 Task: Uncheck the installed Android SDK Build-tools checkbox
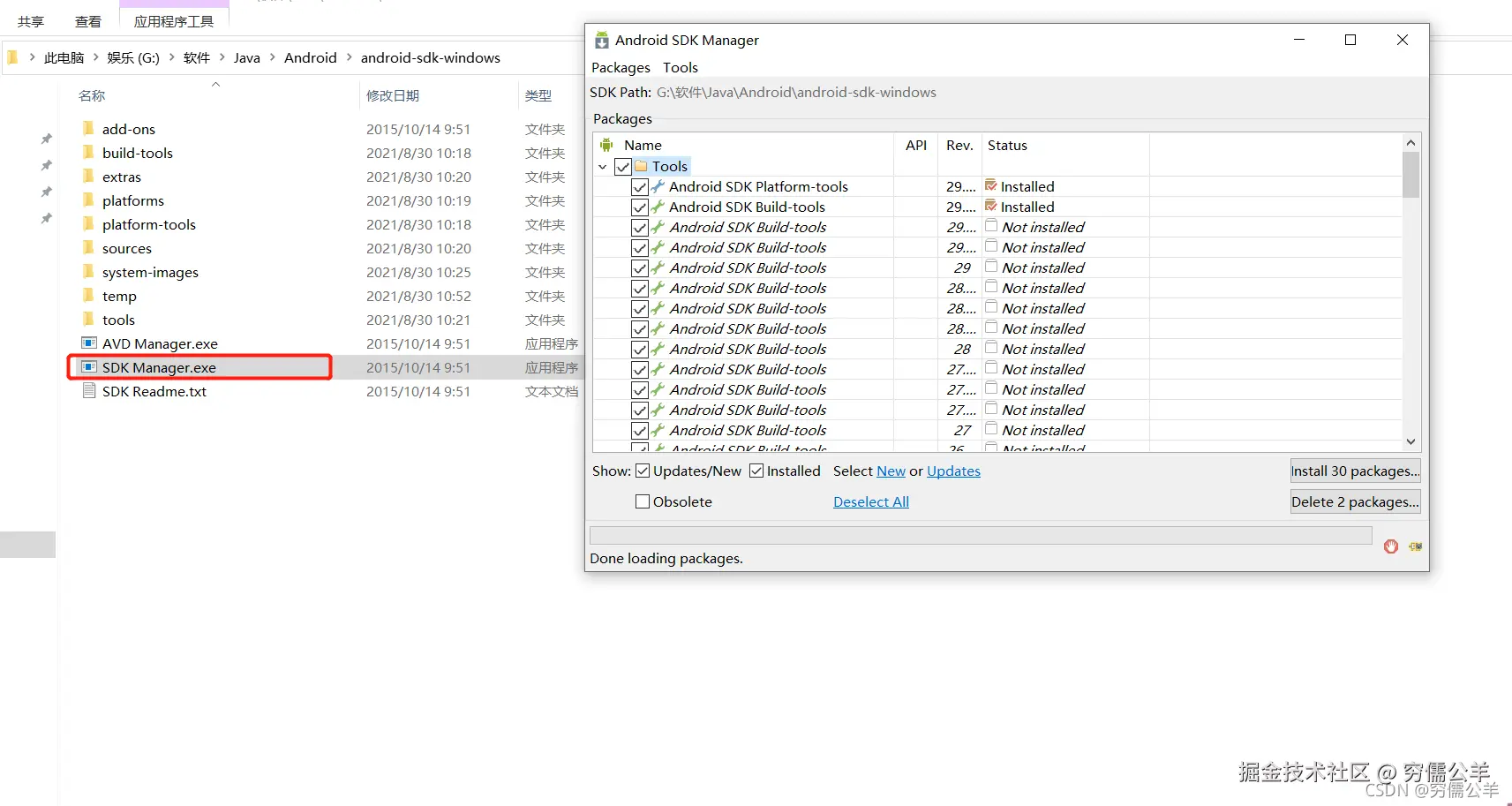coord(640,207)
